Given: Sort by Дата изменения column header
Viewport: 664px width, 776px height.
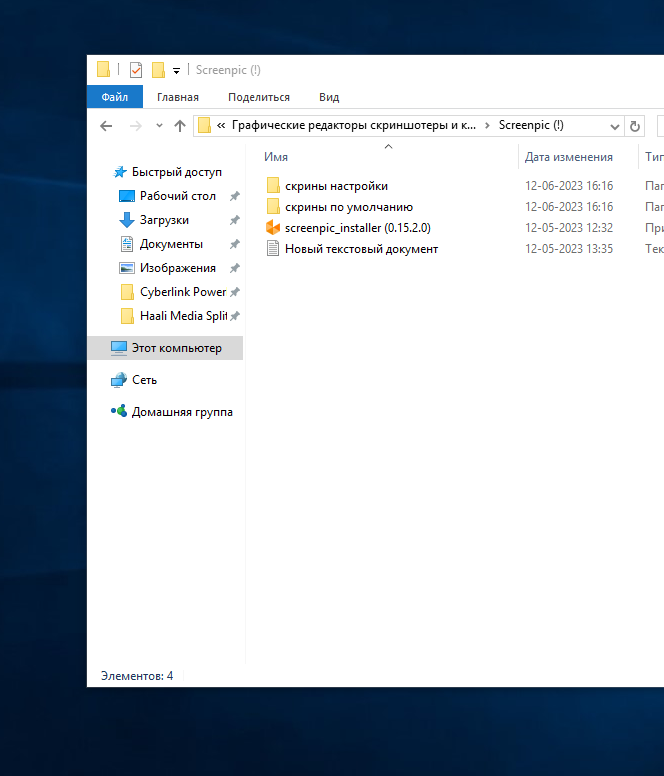Looking at the screenshot, I should pyautogui.click(x=569, y=157).
